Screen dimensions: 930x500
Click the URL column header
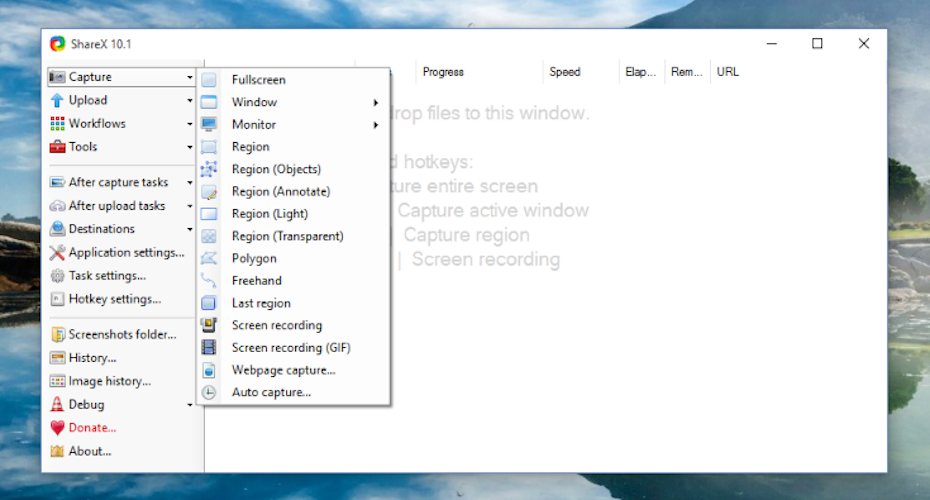point(728,72)
